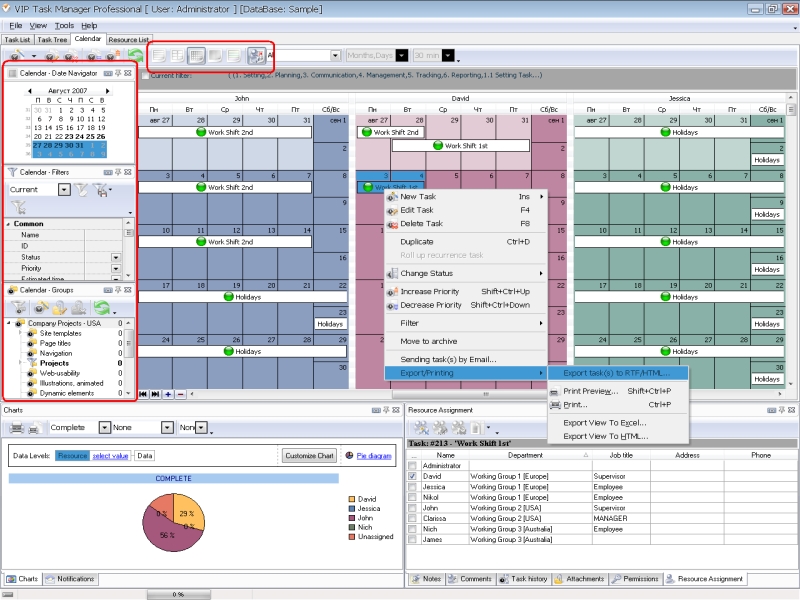
Task: Pin the Calendar Filters panel
Action: coord(118,172)
